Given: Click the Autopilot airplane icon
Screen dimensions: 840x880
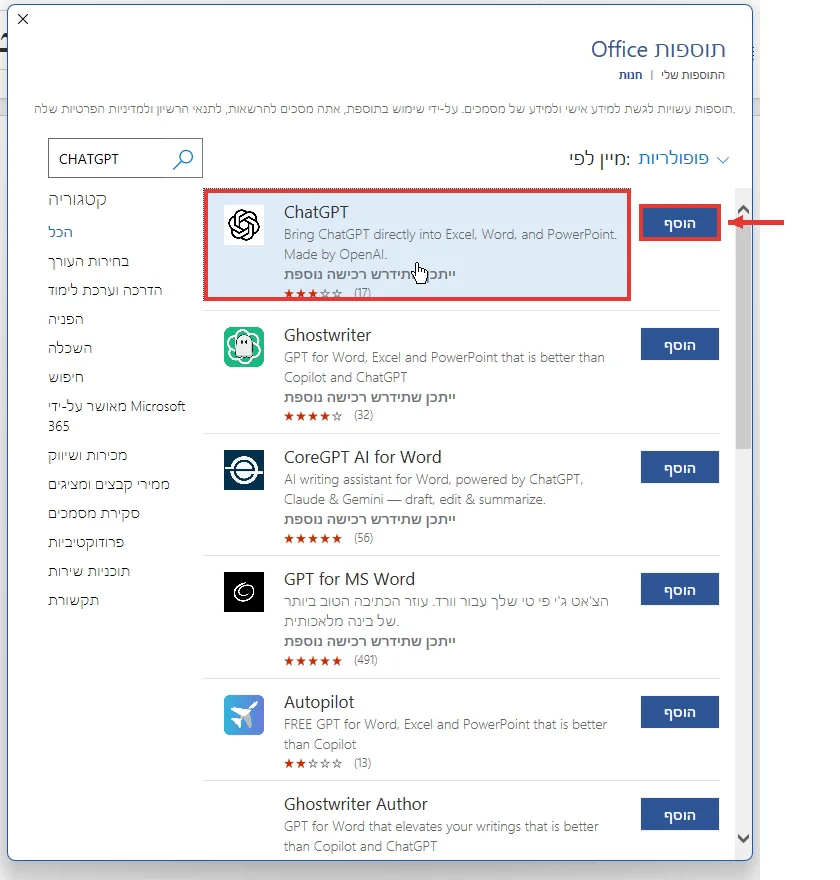Looking at the screenshot, I should pyautogui.click(x=244, y=715).
